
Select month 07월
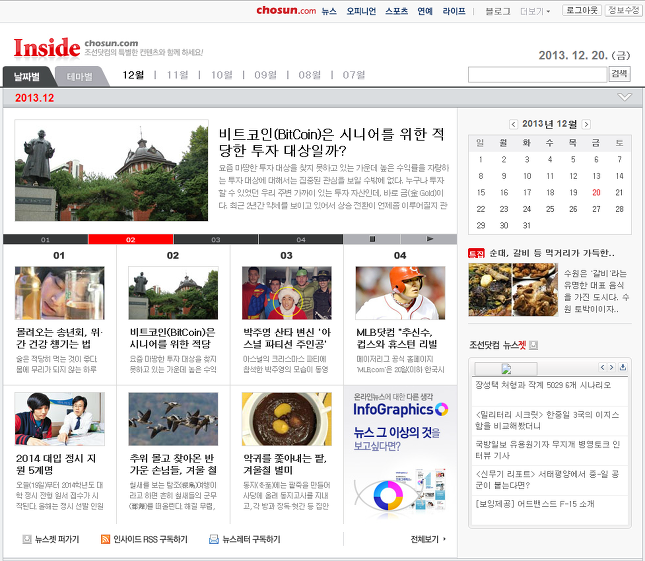point(353,75)
